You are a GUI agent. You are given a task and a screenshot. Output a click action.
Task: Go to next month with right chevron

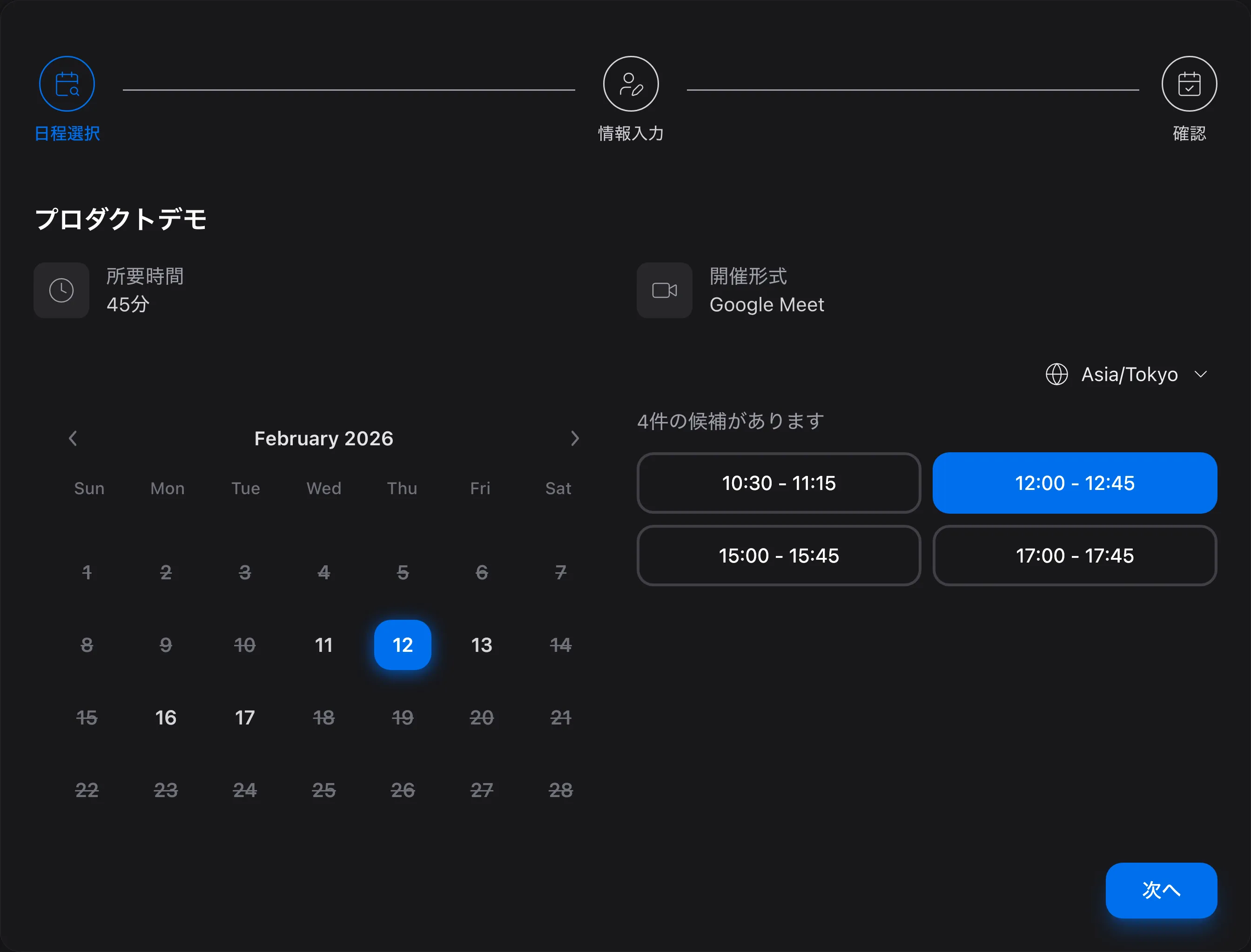coord(574,438)
